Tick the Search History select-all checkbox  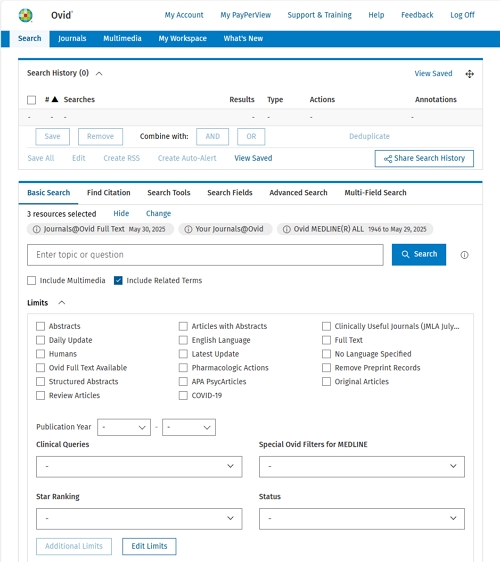pyautogui.click(x=32, y=100)
